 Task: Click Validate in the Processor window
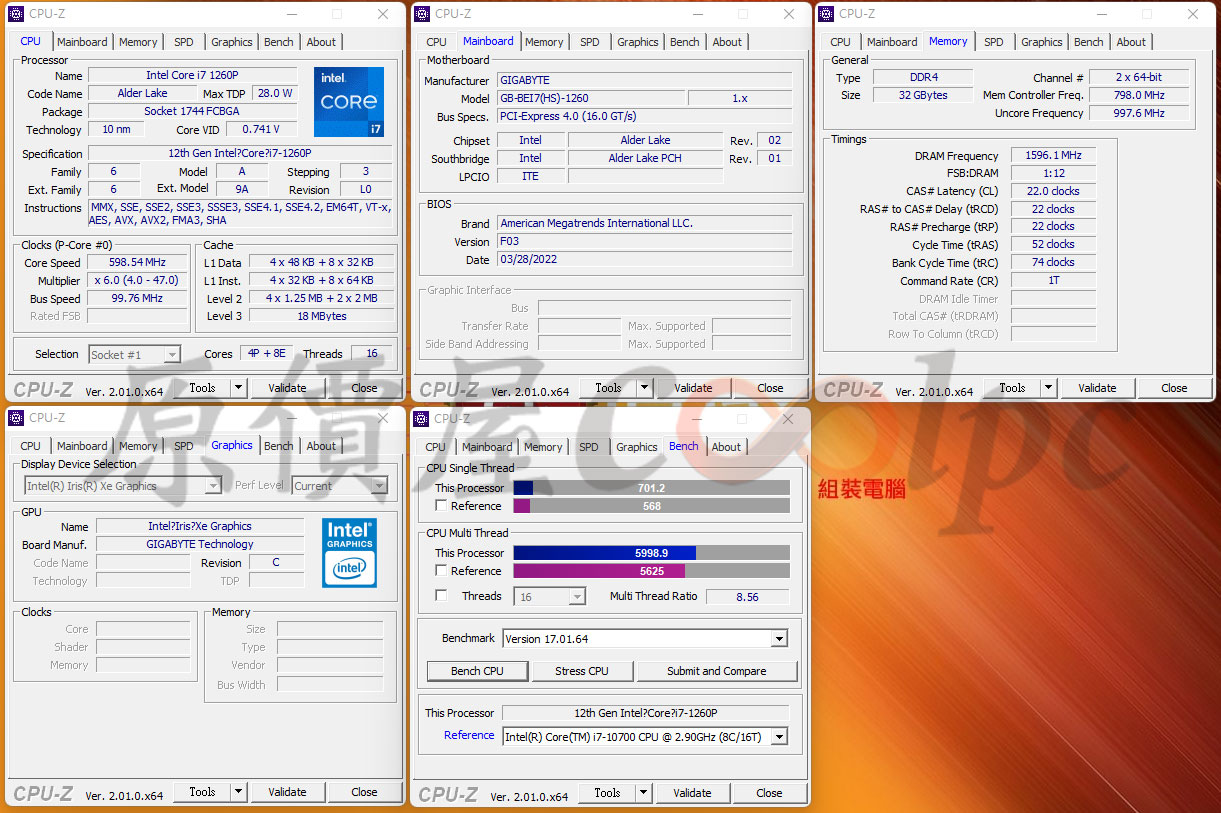(x=287, y=388)
